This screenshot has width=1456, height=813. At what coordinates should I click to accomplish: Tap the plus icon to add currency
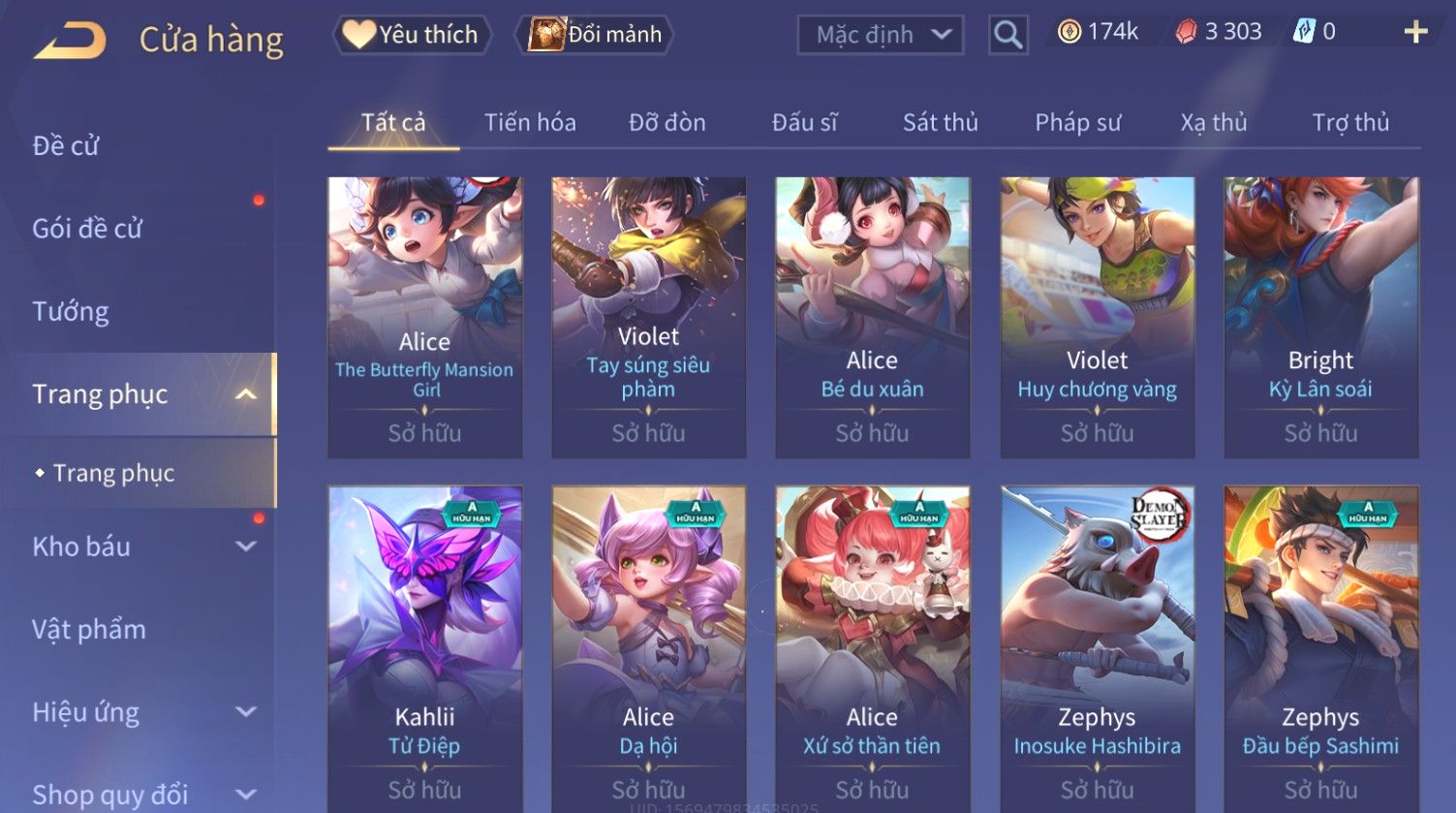tap(1415, 32)
